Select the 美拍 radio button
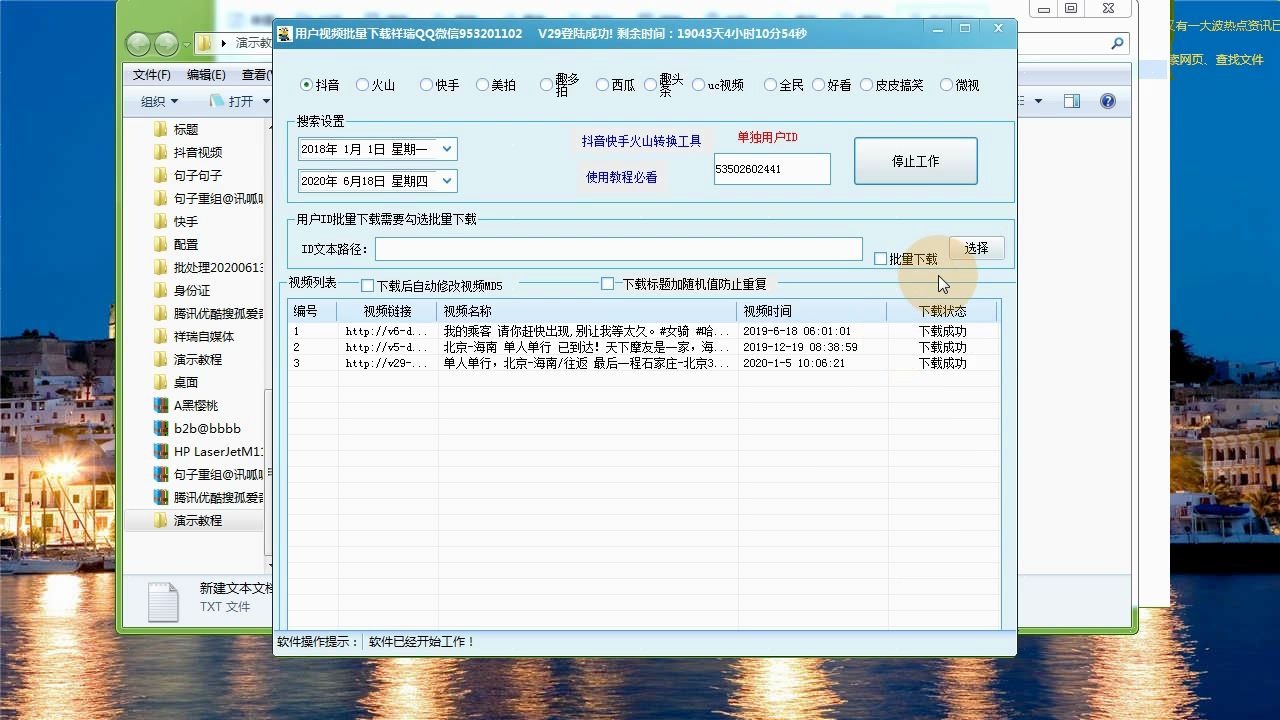Screen dimensions: 1280x720 point(482,85)
